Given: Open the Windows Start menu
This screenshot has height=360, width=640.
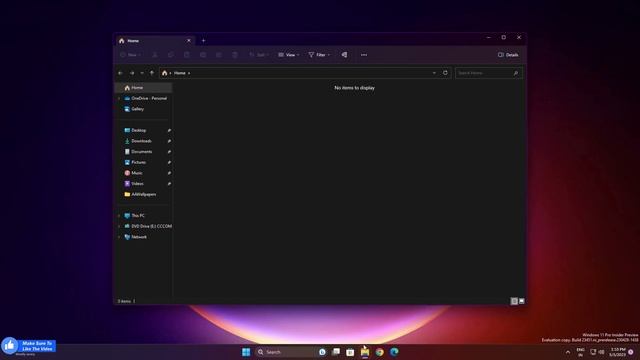Looking at the screenshot, I should click(x=246, y=352).
